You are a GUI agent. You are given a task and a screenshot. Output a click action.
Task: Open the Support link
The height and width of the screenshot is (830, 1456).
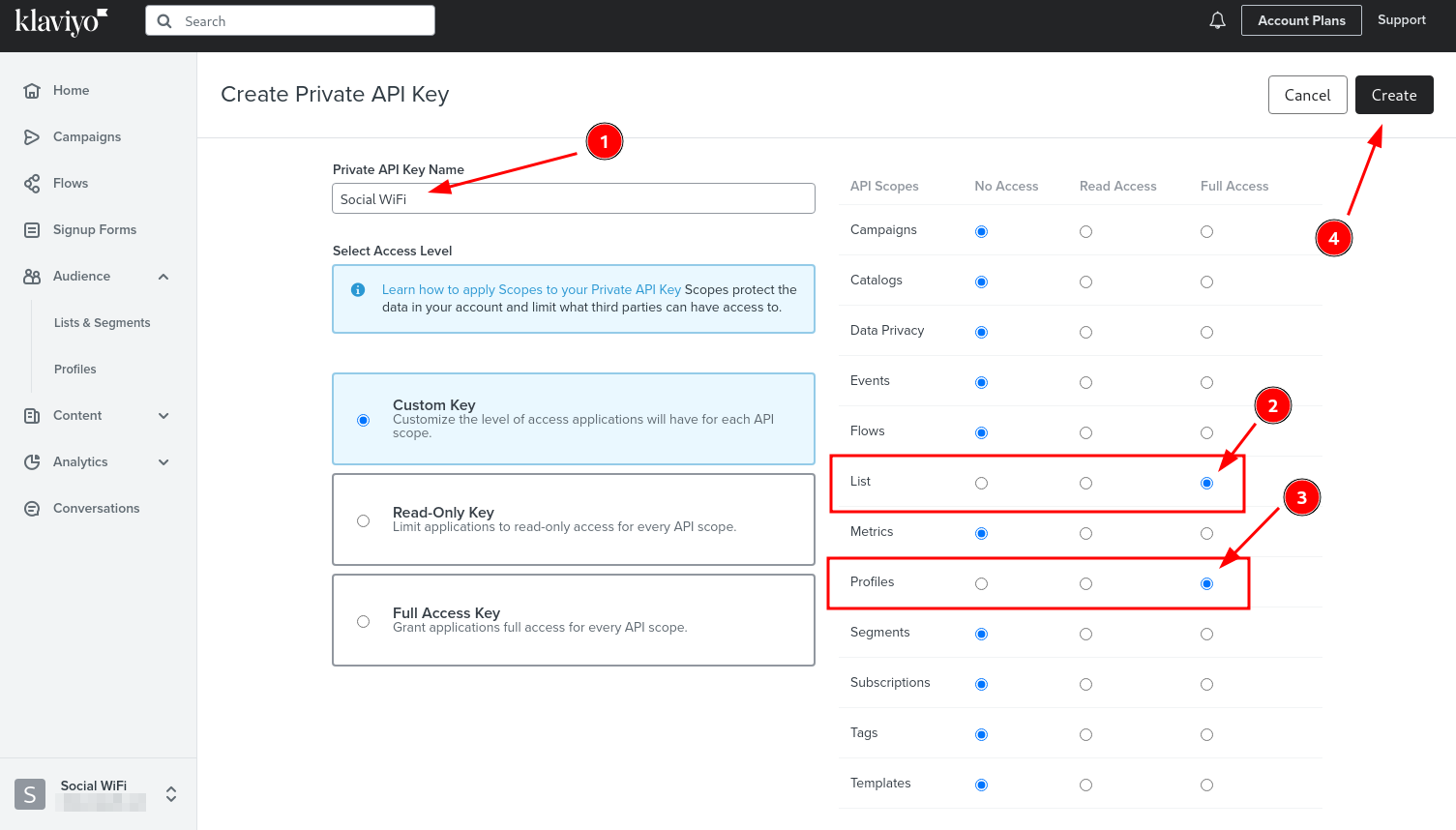pos(1402,19)
